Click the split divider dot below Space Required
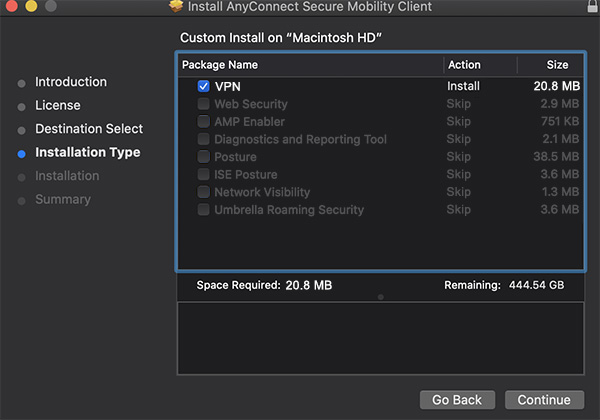Screen dimensions: 600x420 pyautogui.click(x=380, y=297)
